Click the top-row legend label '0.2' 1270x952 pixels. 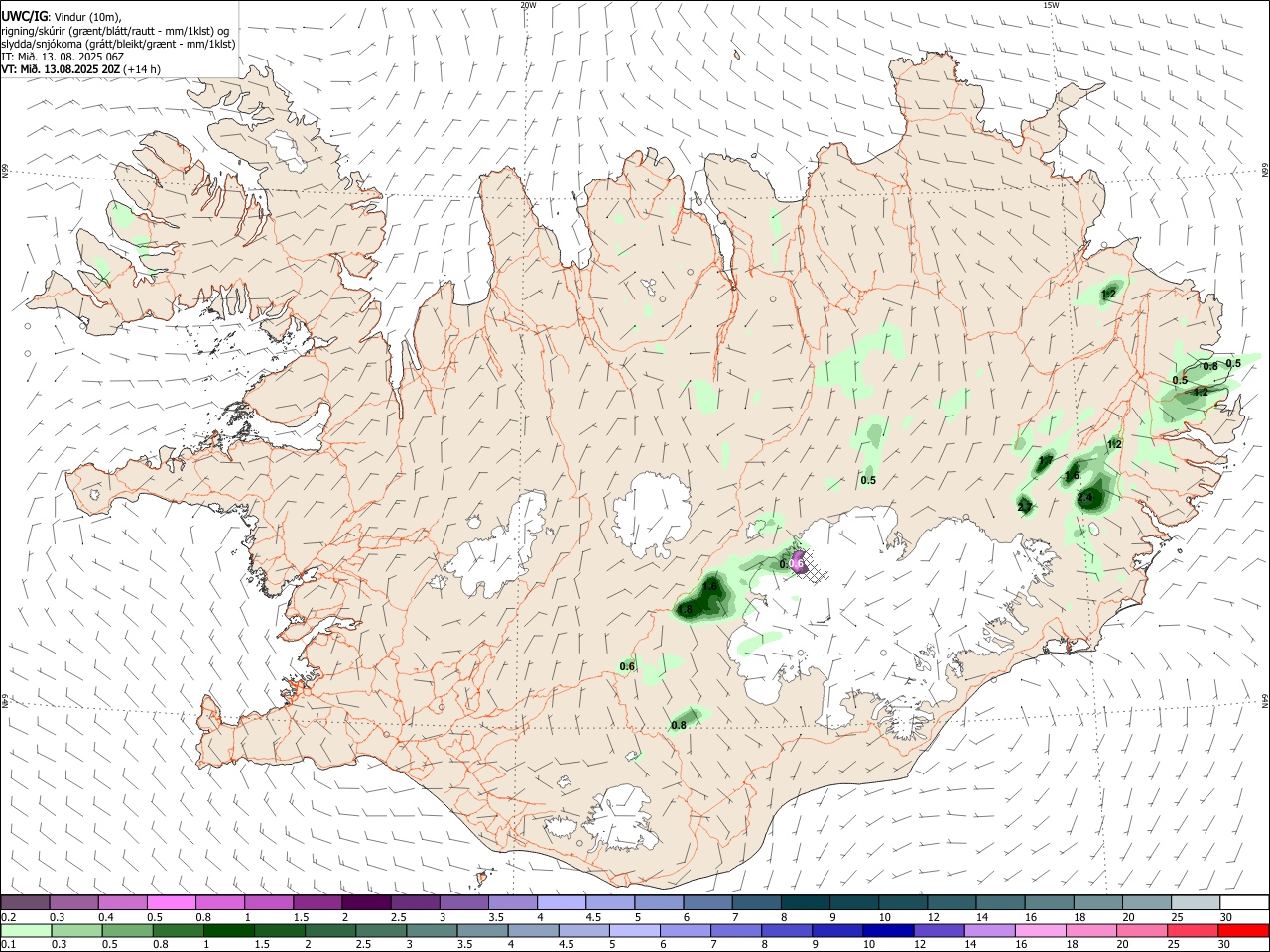click(x=7, y=917)
